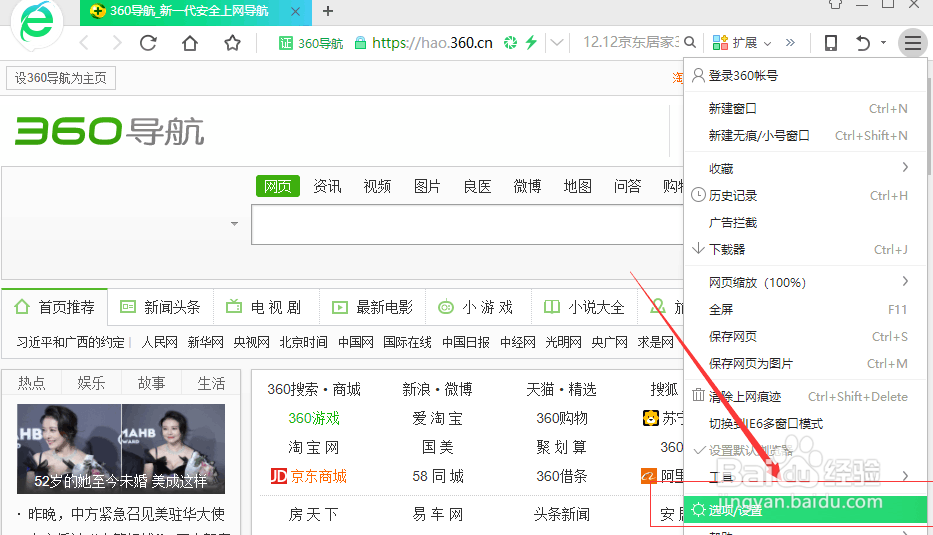Click the search magnifier icon

click(690, 42)
